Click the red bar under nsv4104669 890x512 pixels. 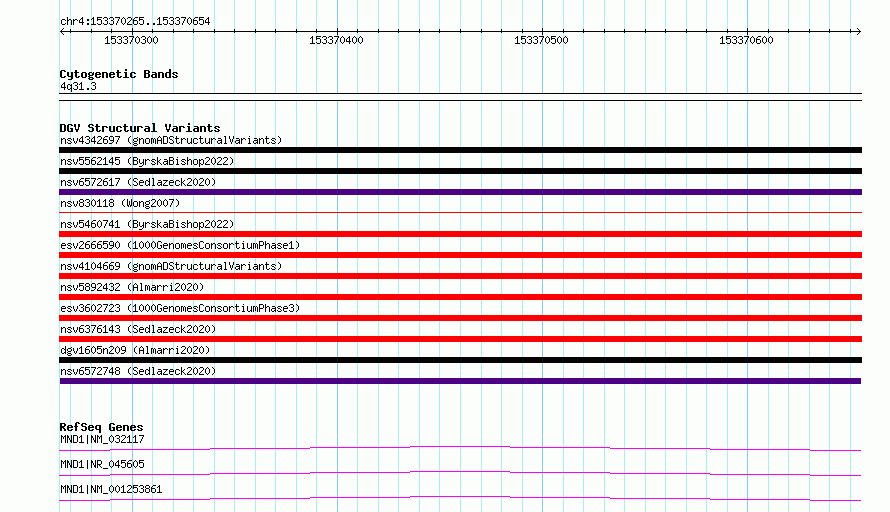pyautogui.click(x=460, y=276)
